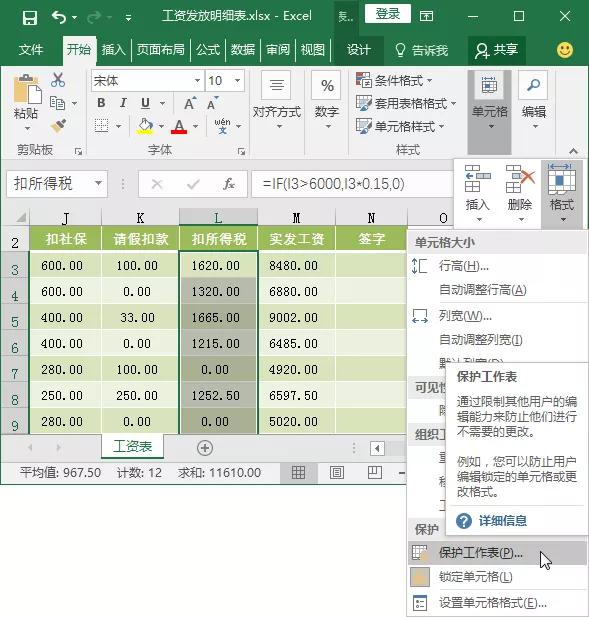Click the insert function fx icon
The height and width of the screenshot is (617, 589).
(x=229, y=184)
